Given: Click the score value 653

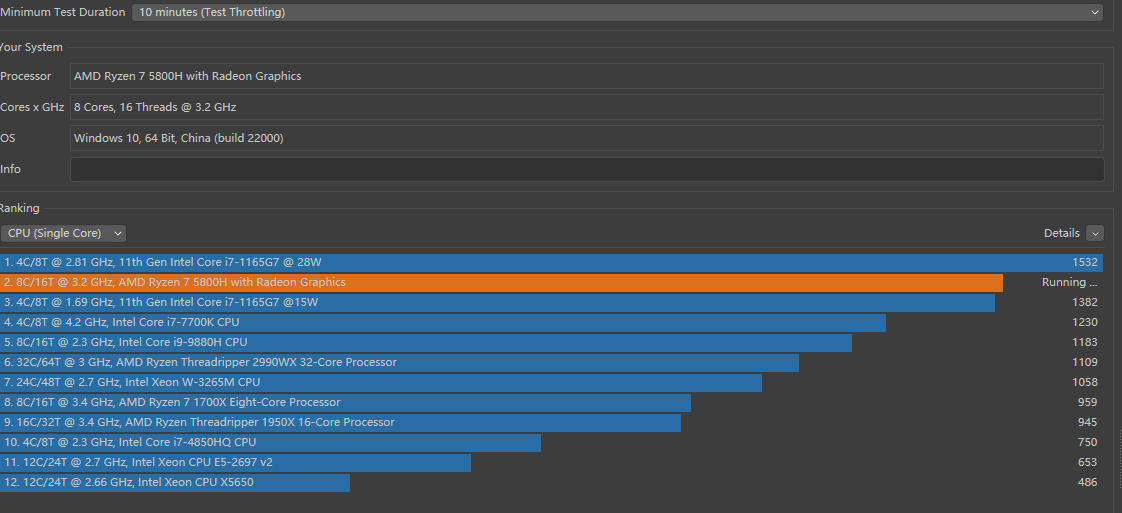Looking at the screenshot, I should (1088, 463).
